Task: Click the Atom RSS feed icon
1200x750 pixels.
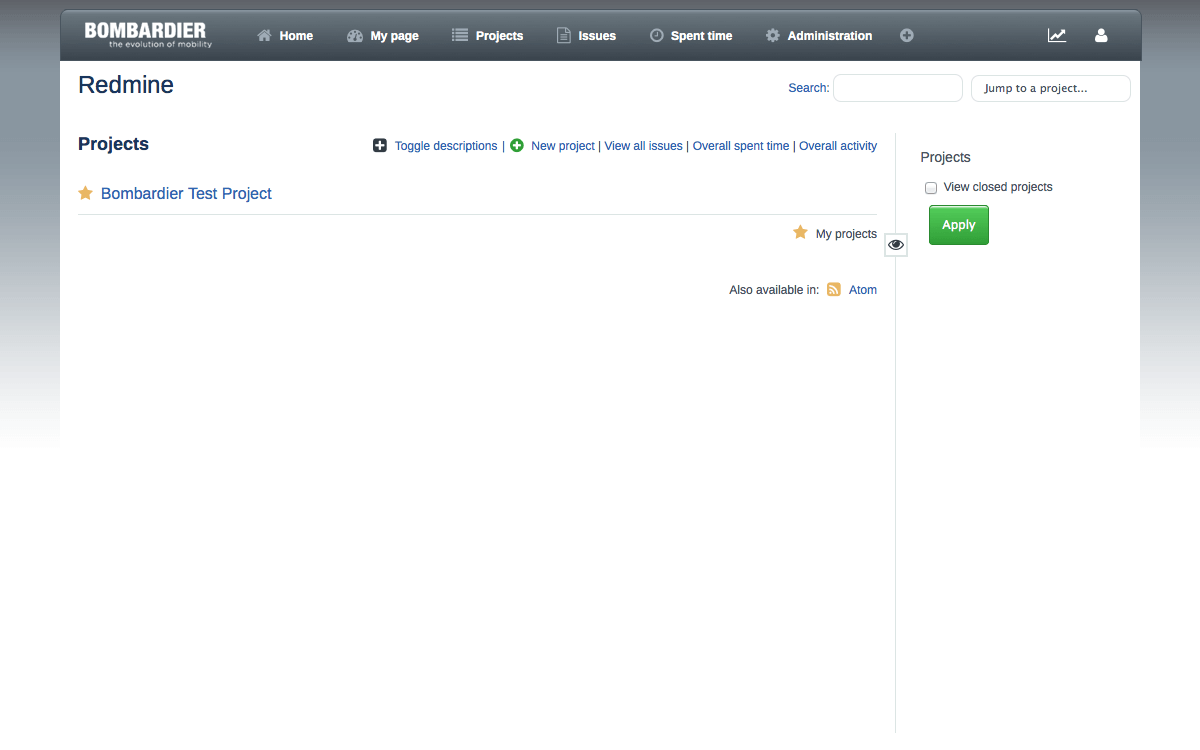Action: point(834,290)
